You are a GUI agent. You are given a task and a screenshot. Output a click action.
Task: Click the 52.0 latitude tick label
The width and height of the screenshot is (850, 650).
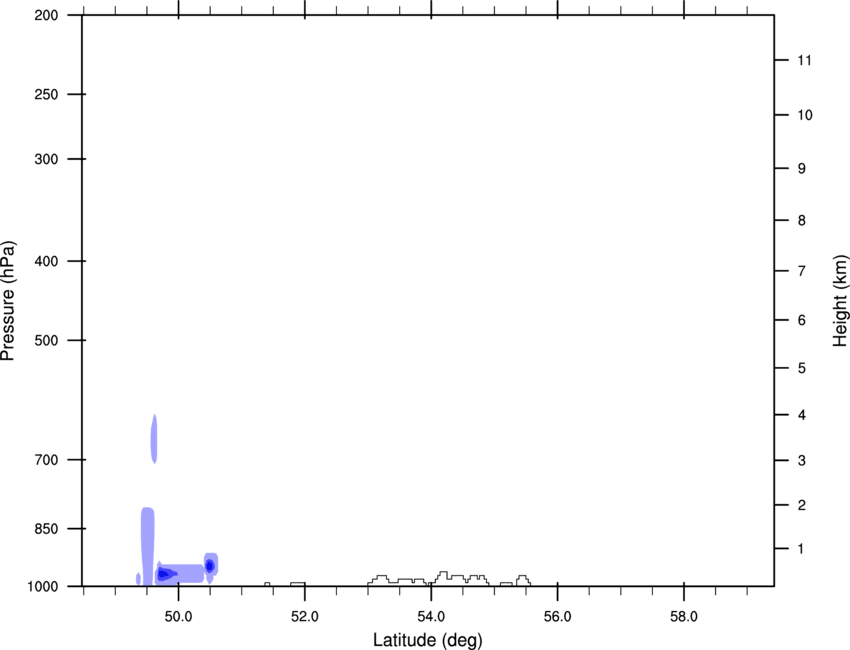[305, 617]
